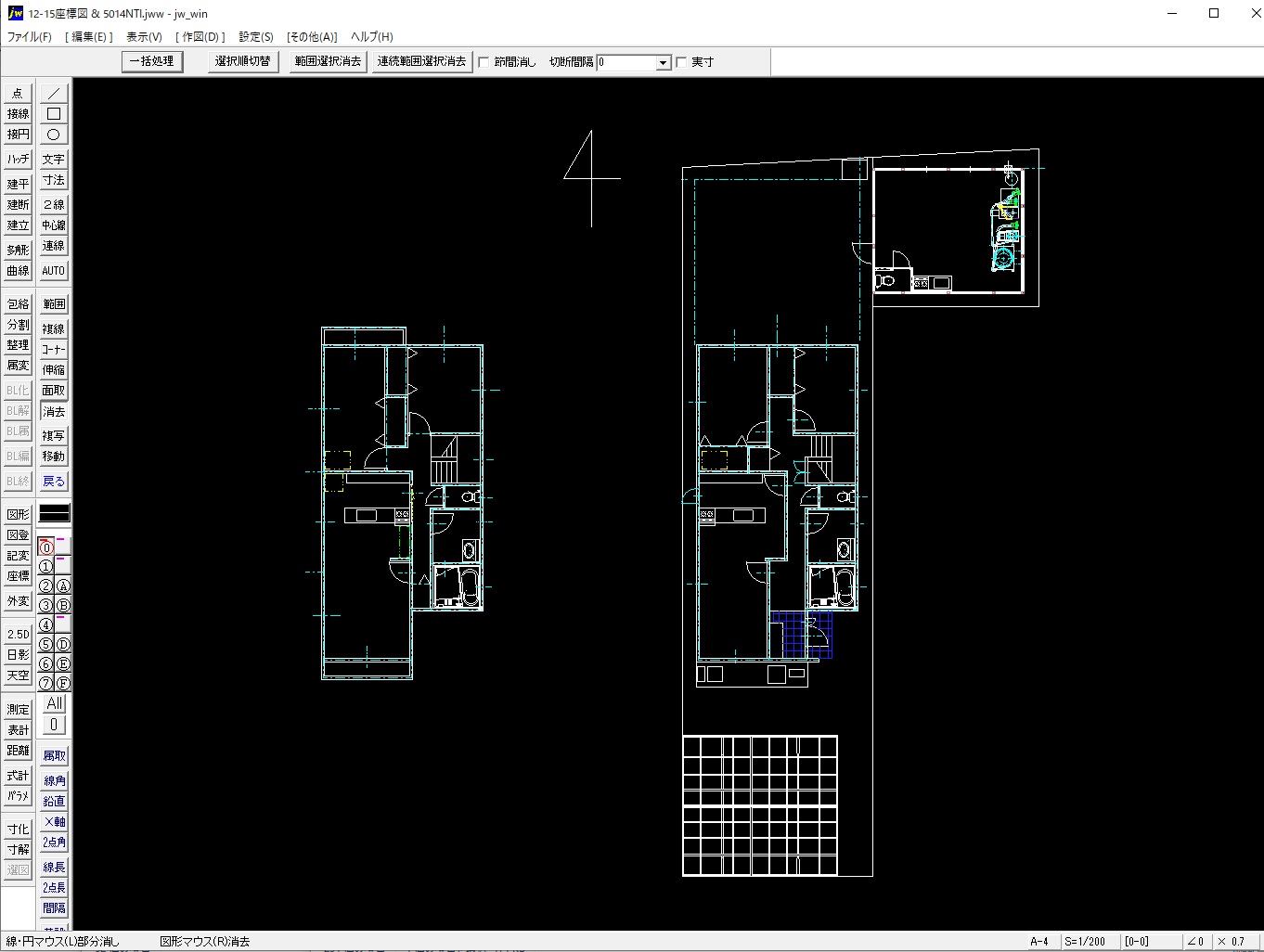Click the 範囲選択消去 button

(x=328, y=61)
